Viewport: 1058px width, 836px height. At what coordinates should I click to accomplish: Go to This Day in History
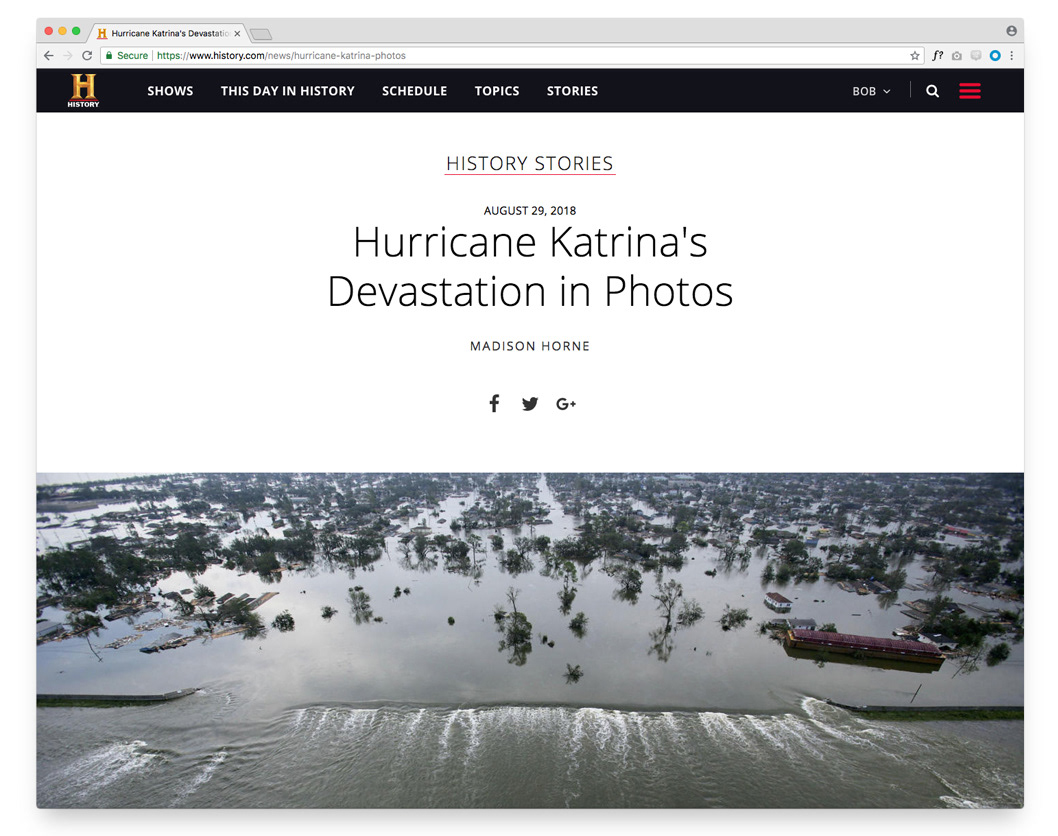(x=287, y=91)
